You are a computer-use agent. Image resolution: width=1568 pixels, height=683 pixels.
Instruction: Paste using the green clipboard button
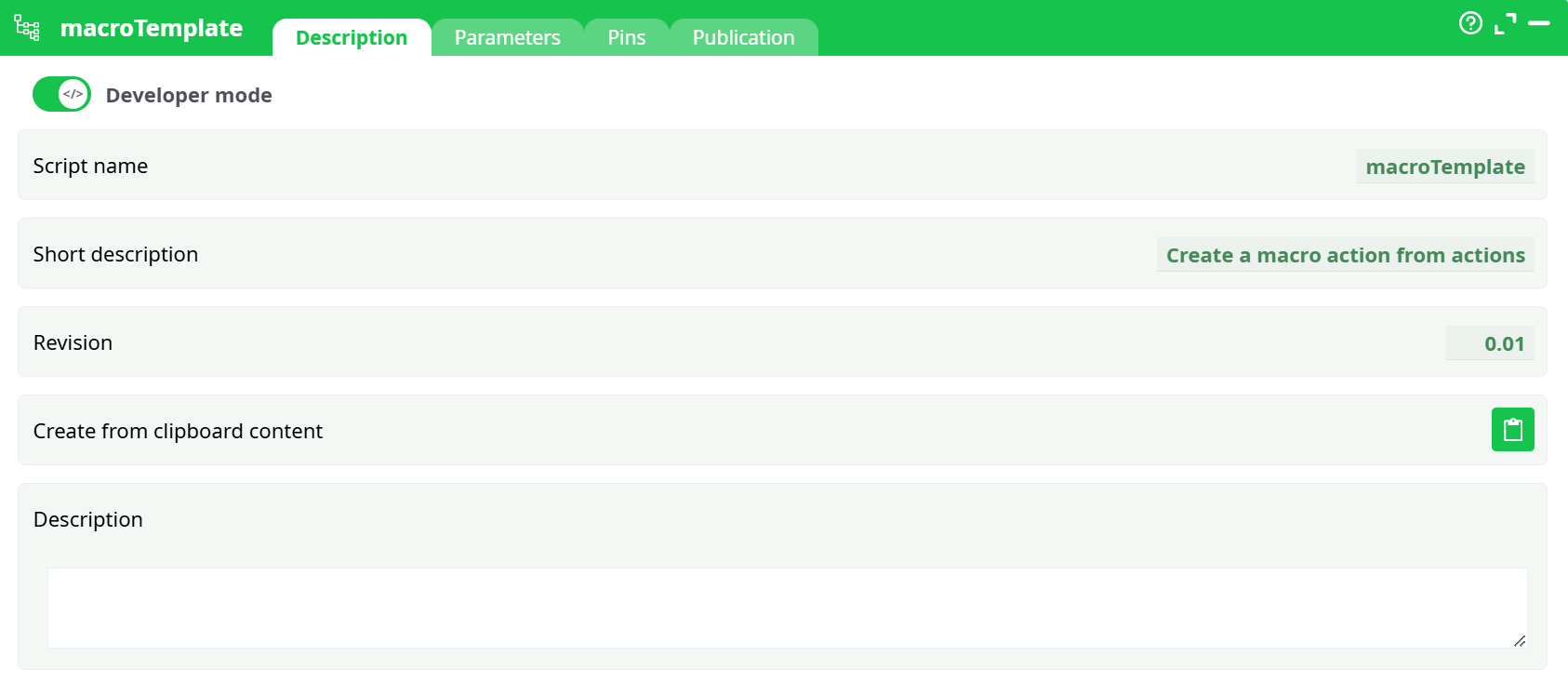[x=1512, y=430]
